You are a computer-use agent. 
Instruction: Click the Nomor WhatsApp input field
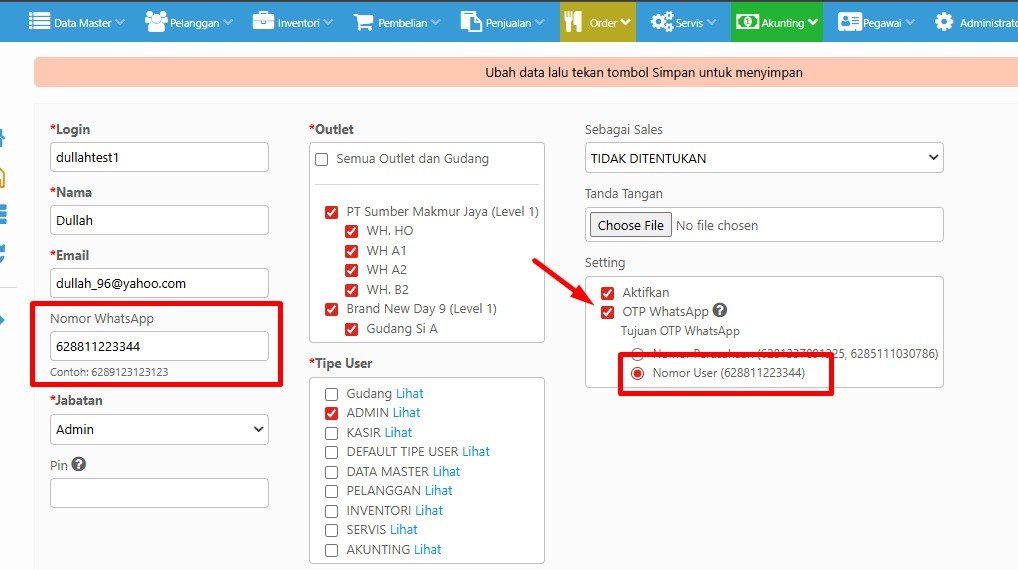click(x=159, y=346)
